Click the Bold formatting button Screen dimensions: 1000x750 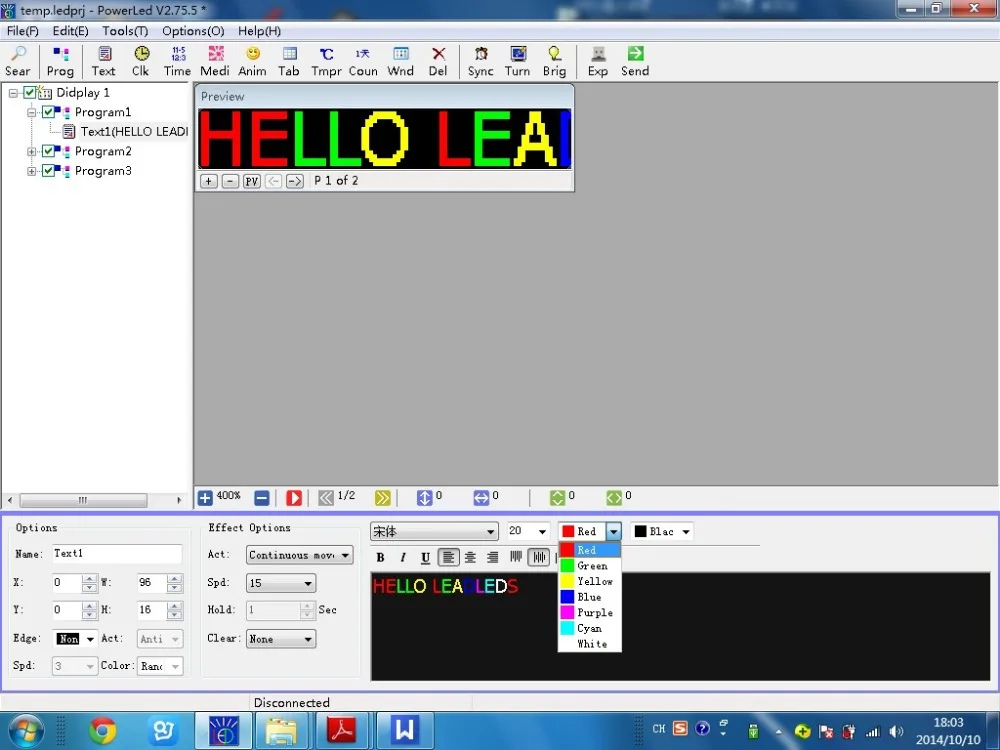[x=380, y=558]
